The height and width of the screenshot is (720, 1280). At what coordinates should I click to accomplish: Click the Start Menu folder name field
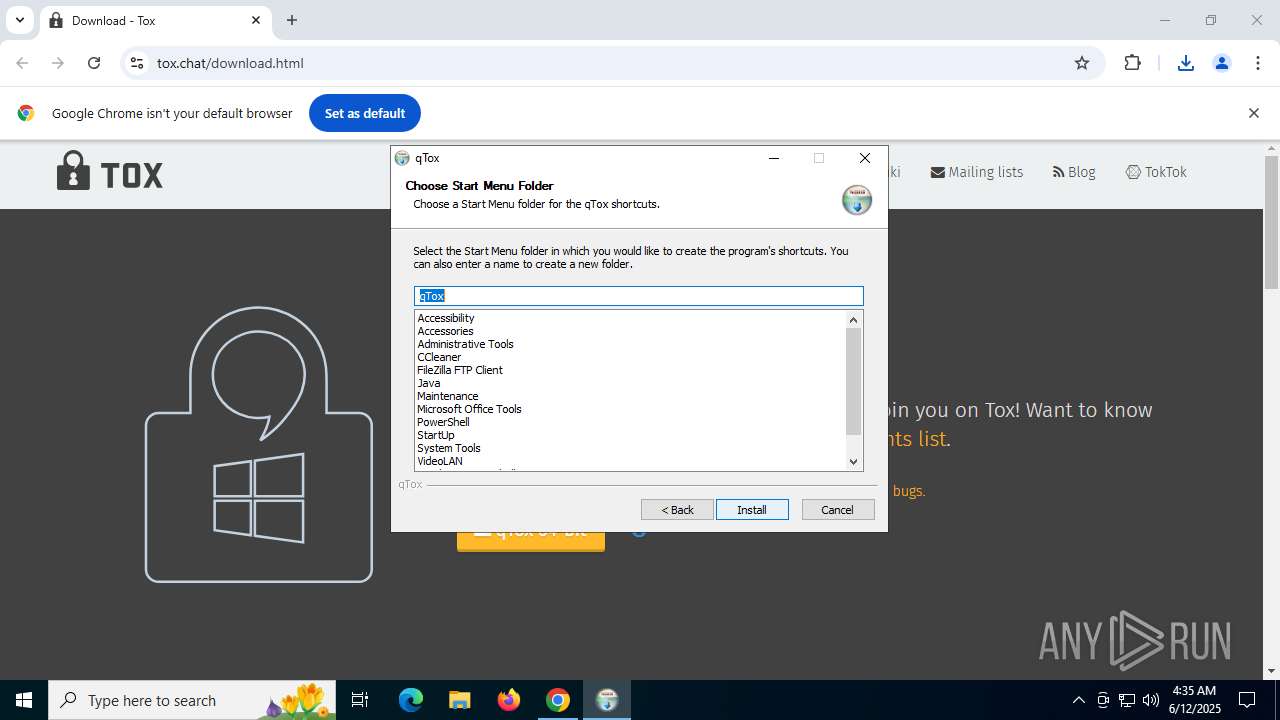[x=639, y=296]
